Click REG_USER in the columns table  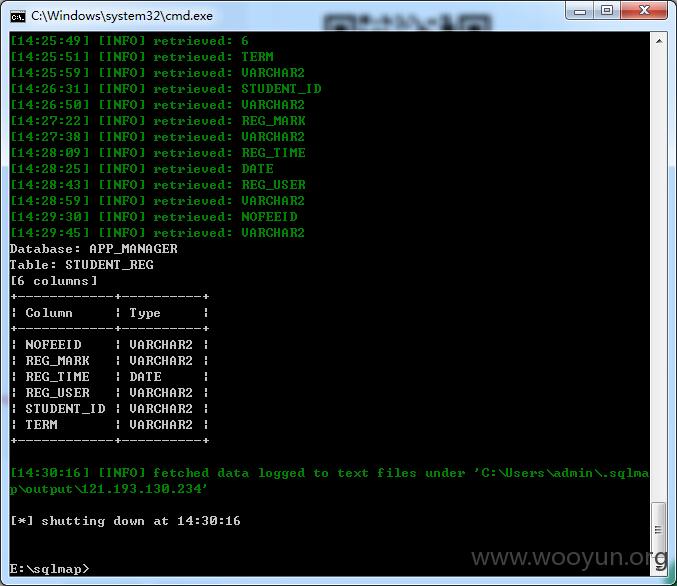(57, 393)
